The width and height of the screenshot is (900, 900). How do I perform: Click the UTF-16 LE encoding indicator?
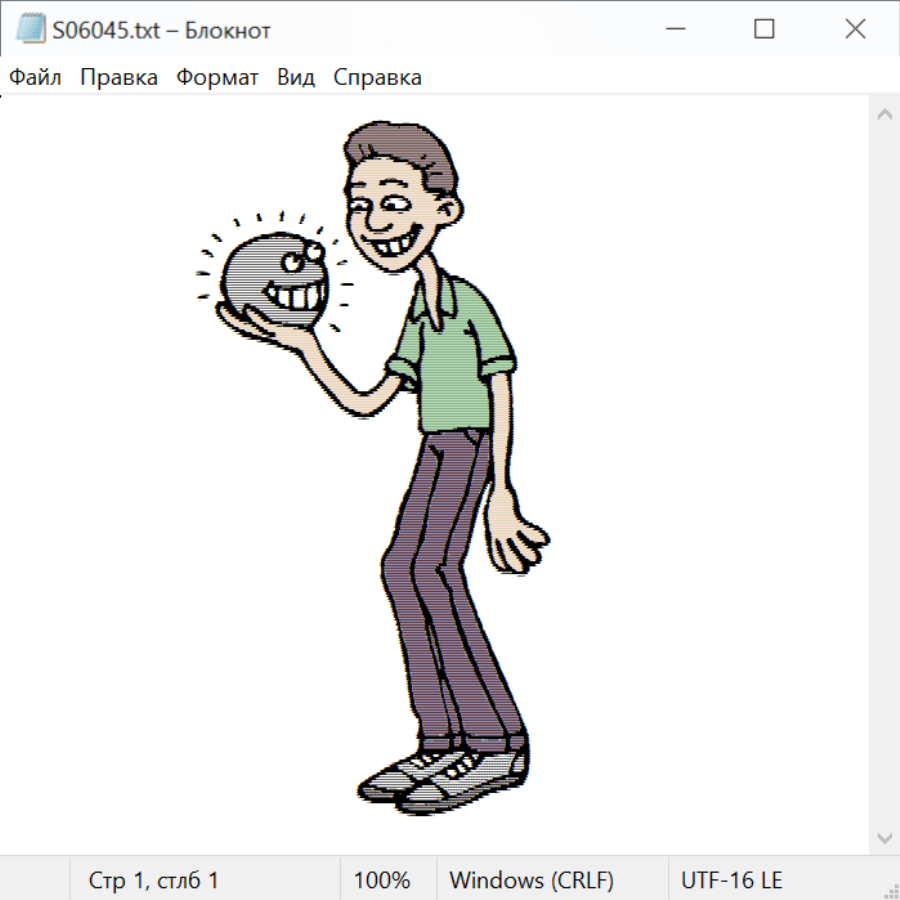click(731, 880)
